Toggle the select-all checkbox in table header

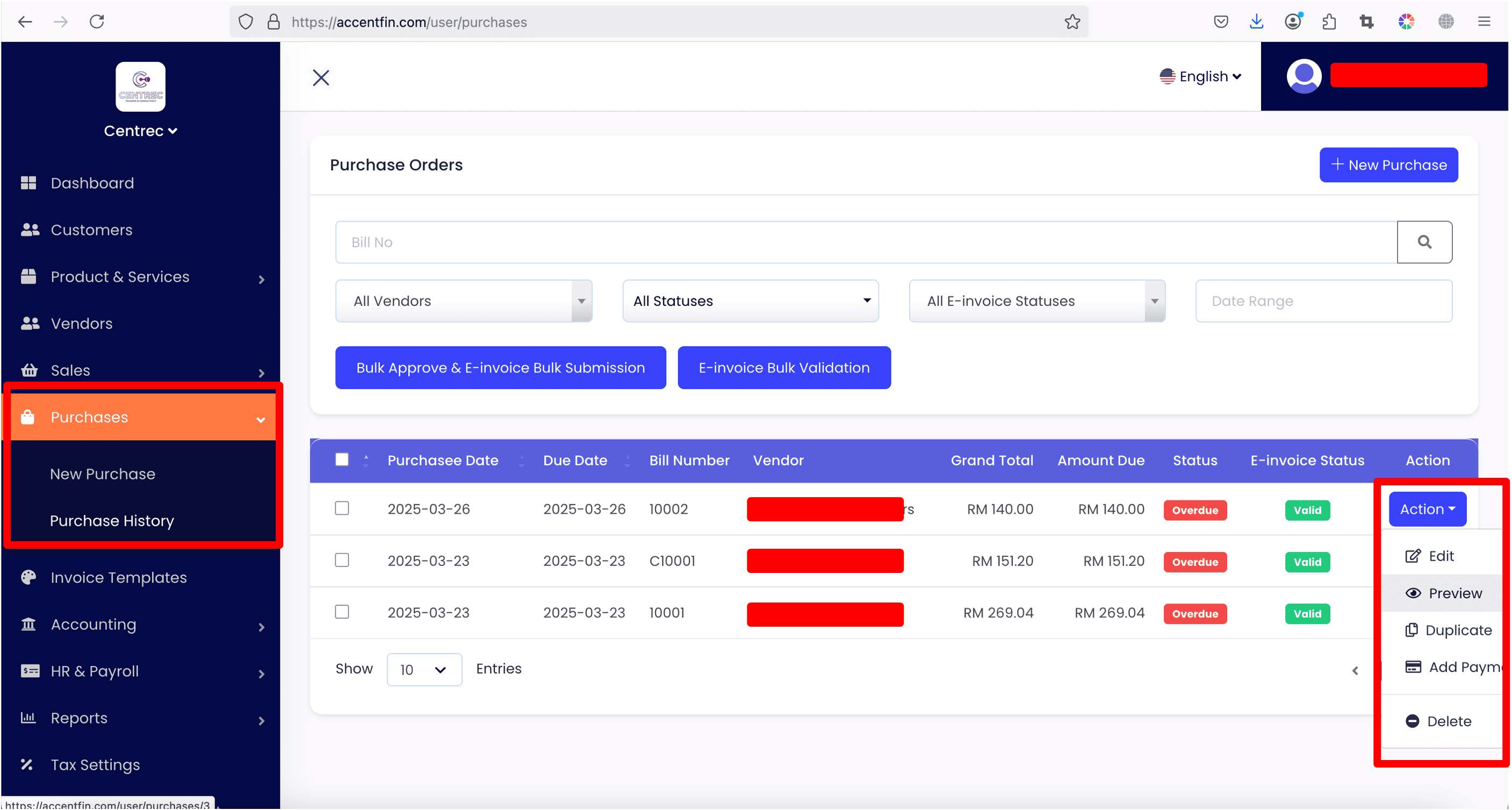tap(342, 460)
